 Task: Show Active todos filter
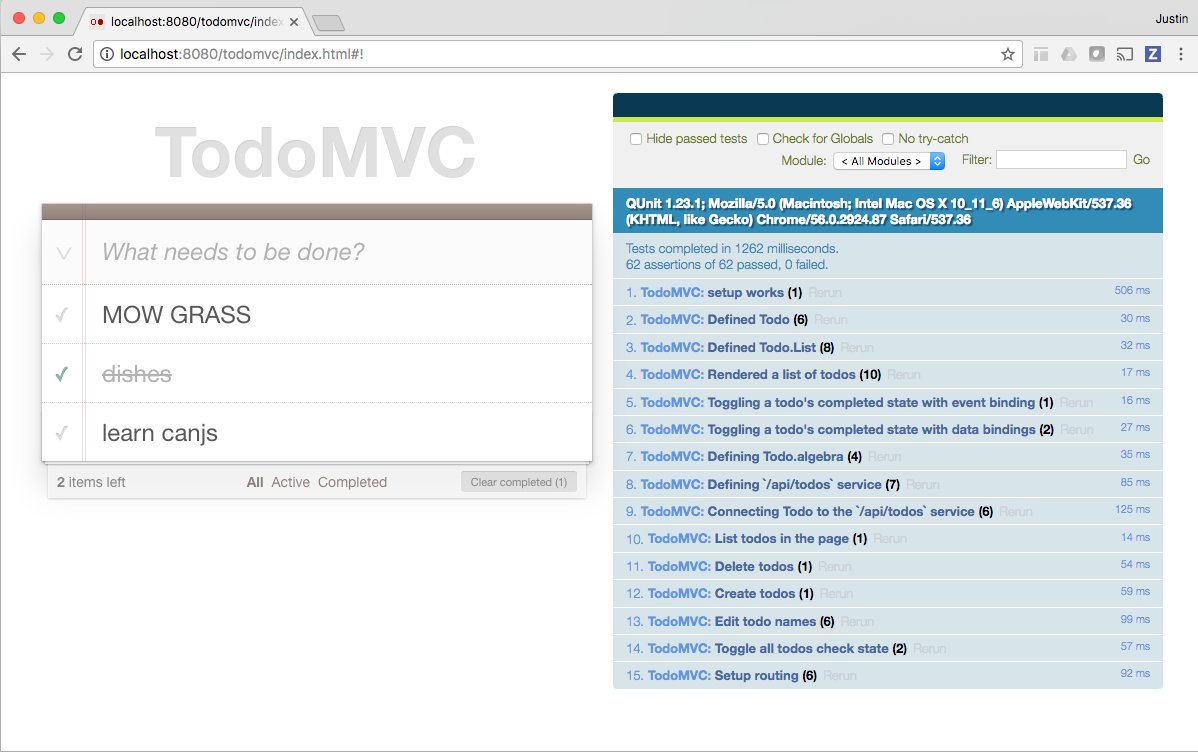pos(290,482)
